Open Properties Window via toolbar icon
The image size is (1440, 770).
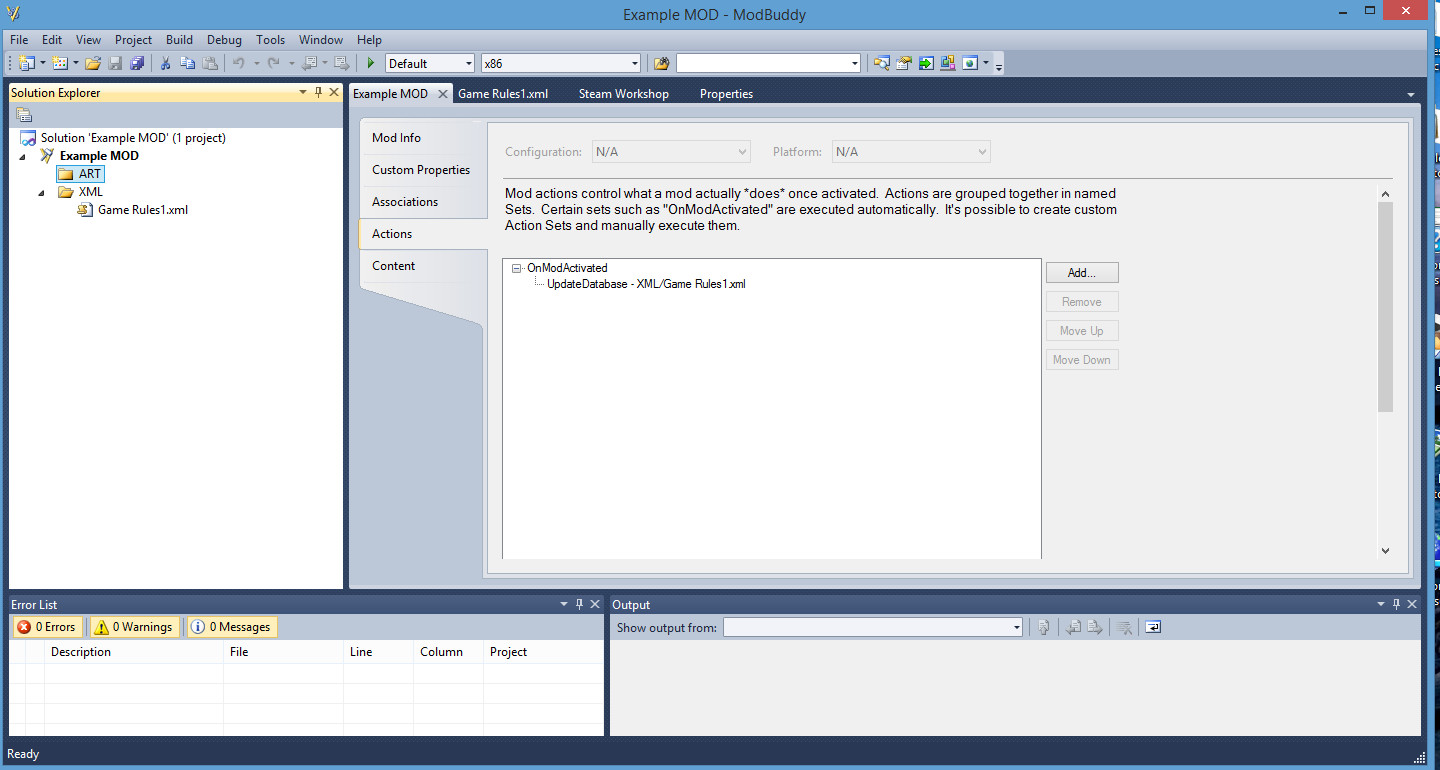click(904, 63)
